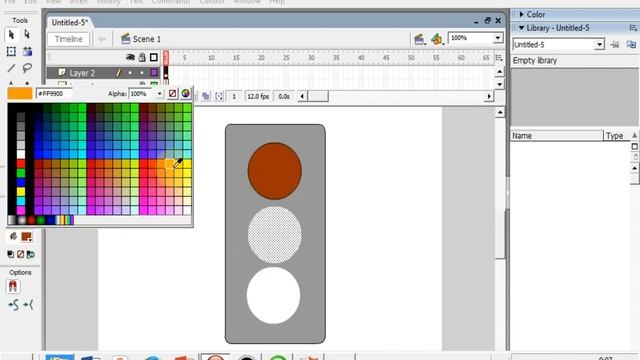Image resolution: width=640 pixels, height=360 pixels.
Task: Select the black arrow Selection tool
Action: 11,35
